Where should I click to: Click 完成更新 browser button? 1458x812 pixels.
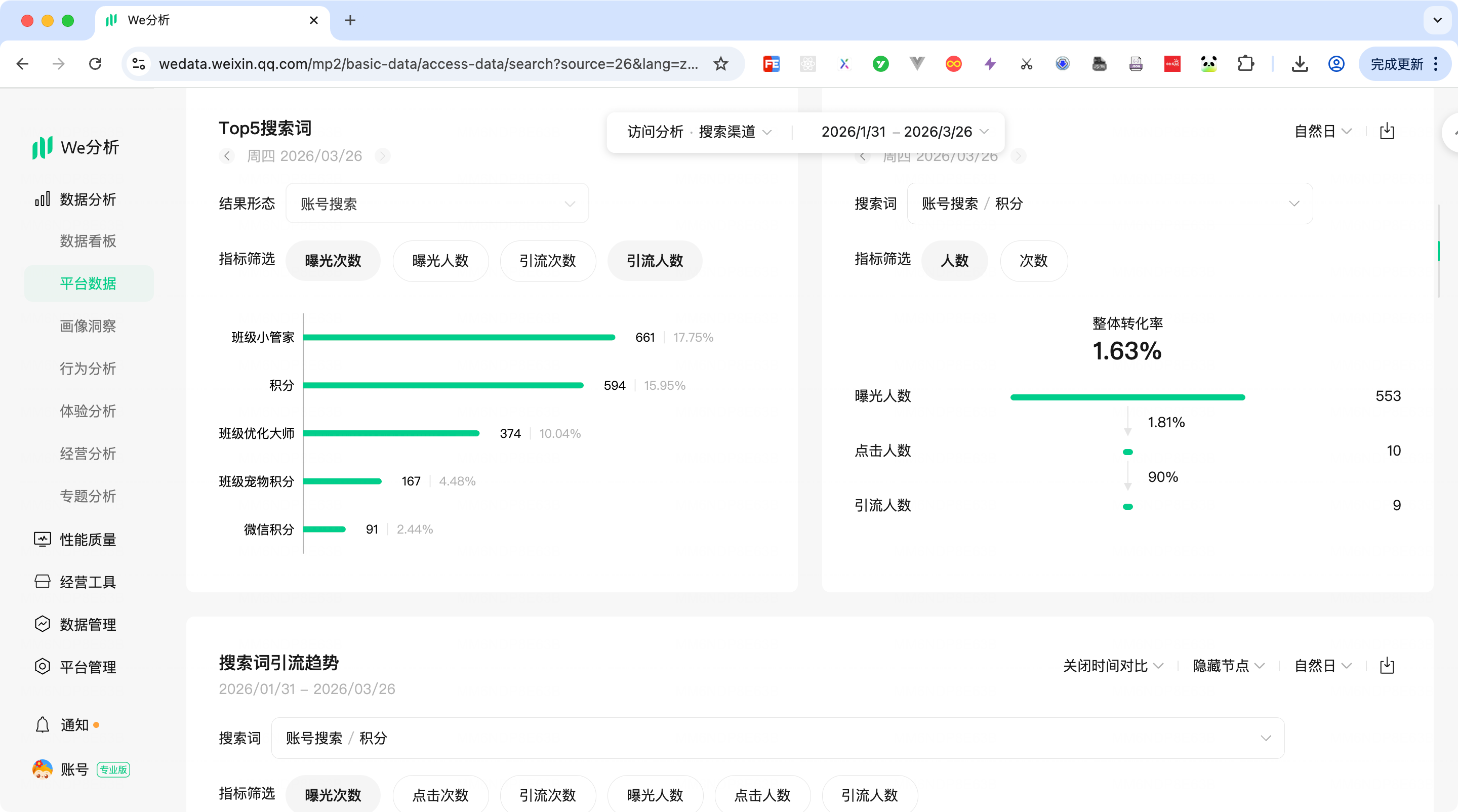click(1396, 64)
